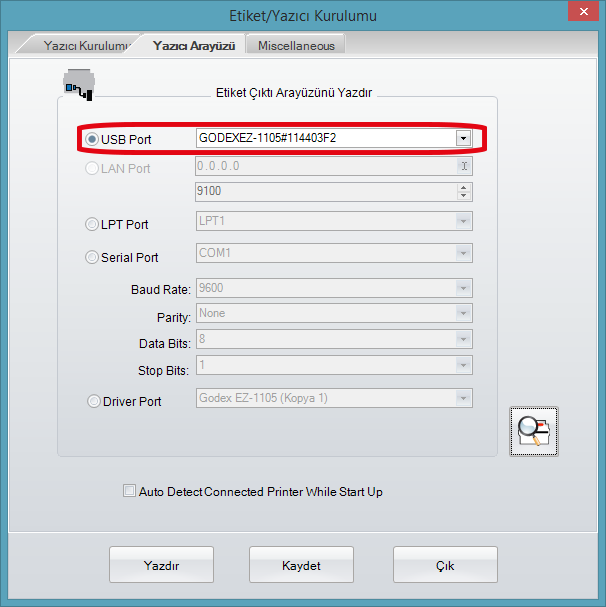
Task: Click the printer search magnifier icon
Action: click(x=534, y=432)
